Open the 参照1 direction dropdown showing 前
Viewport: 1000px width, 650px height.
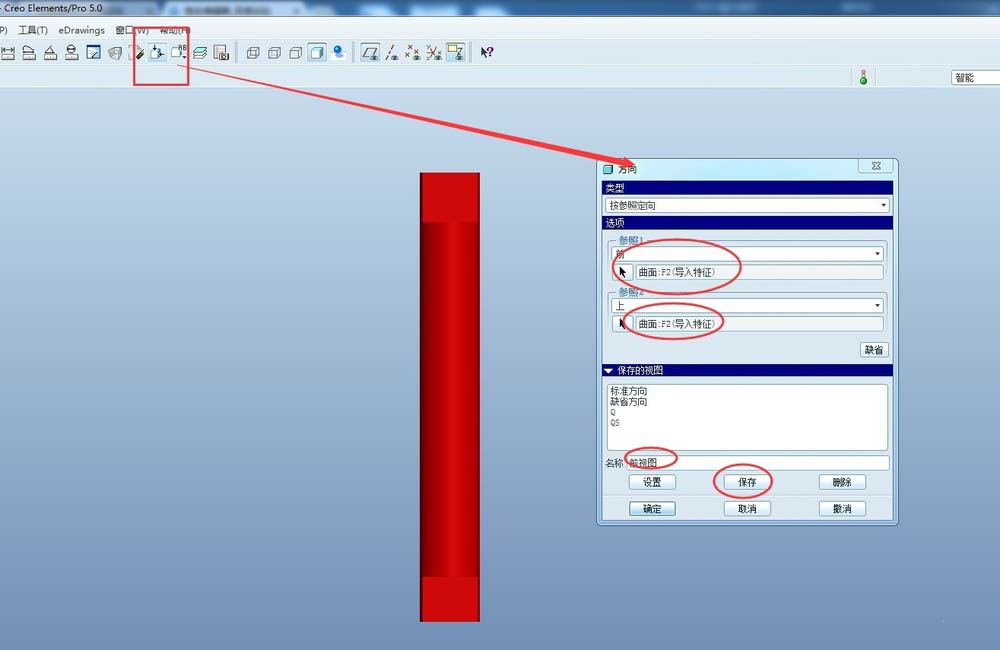pos(747,254)
